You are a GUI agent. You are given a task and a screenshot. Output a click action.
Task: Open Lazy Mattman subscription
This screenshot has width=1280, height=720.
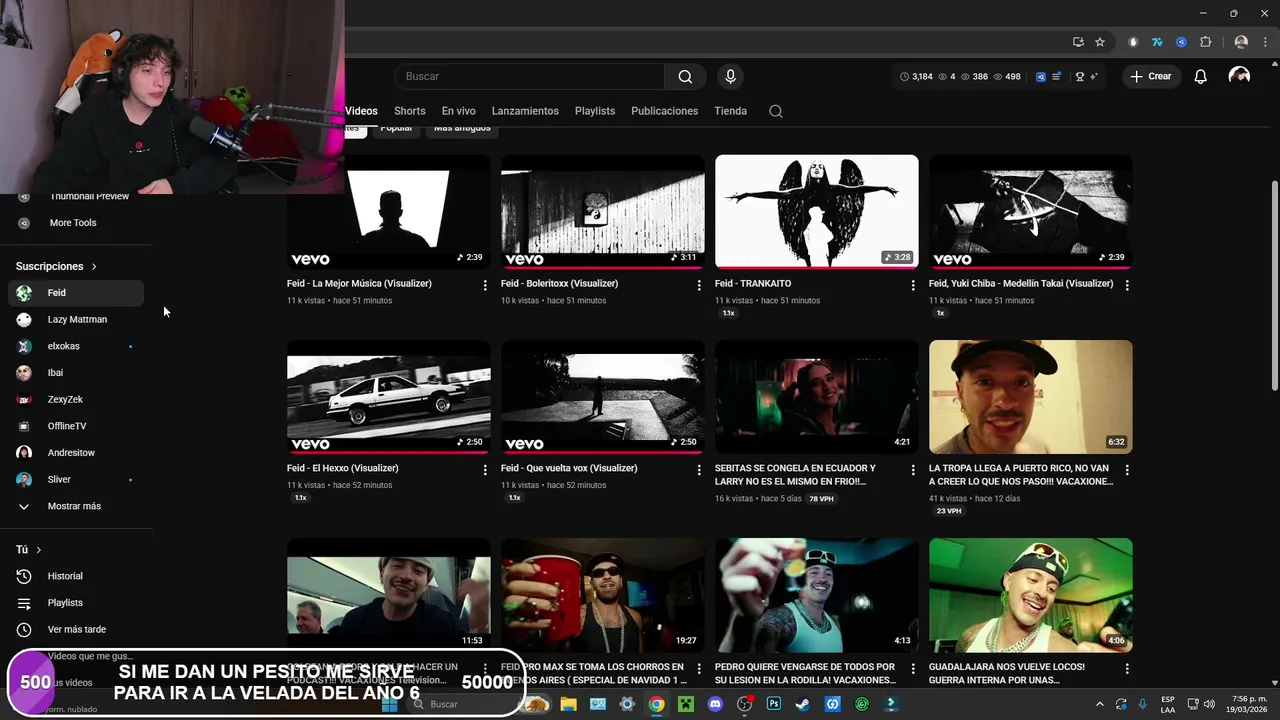[x=75, y=320]
